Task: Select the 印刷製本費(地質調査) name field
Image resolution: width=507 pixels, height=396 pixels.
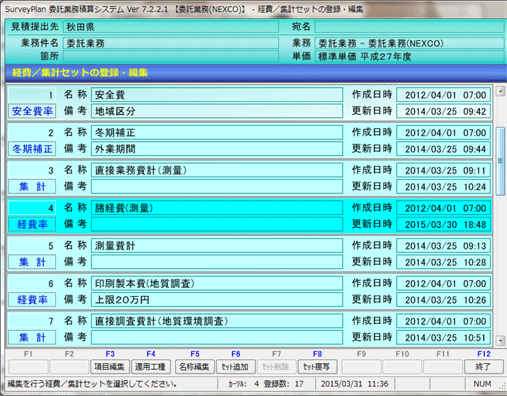Action: (x=217, y=283)
